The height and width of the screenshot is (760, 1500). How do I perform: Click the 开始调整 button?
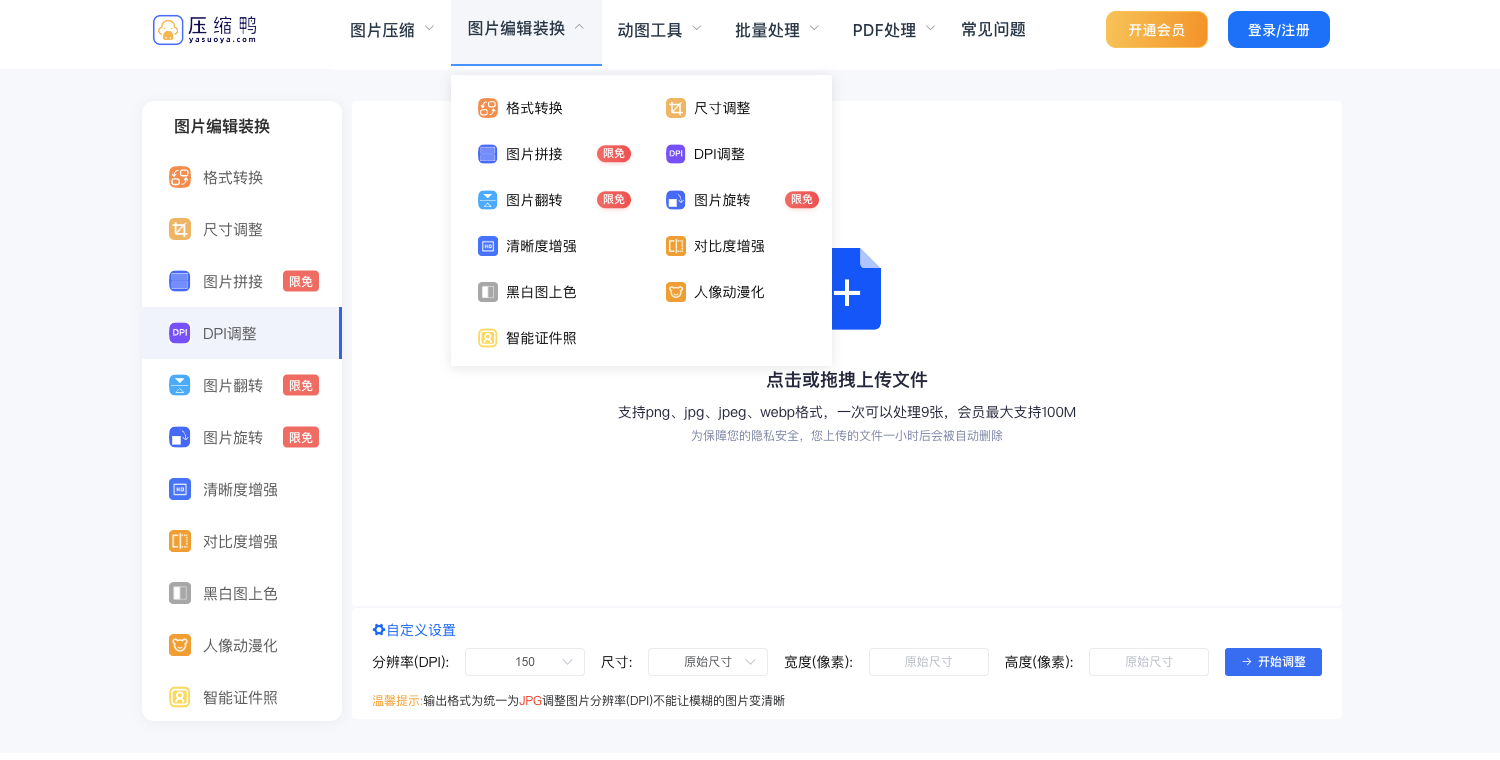point(1273,662)
